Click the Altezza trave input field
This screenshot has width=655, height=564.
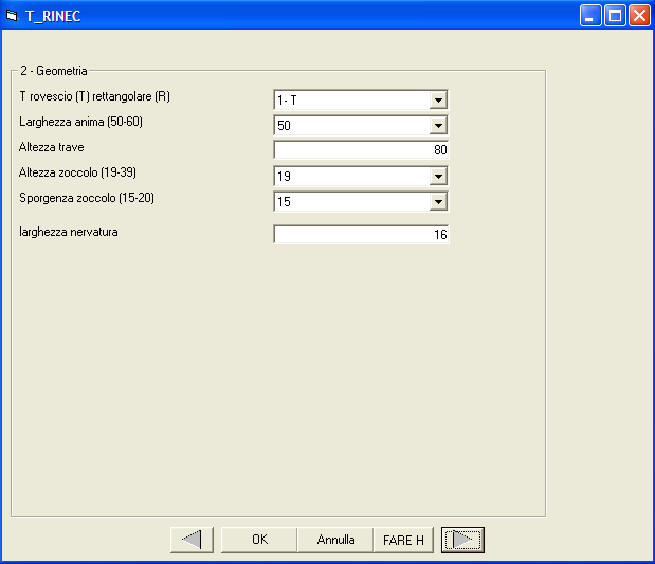pyautogui.click(x=360, y=151)
